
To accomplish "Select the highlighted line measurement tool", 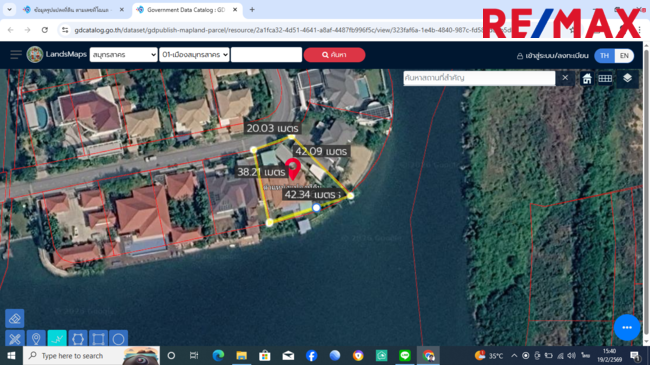I will (57, 339).
